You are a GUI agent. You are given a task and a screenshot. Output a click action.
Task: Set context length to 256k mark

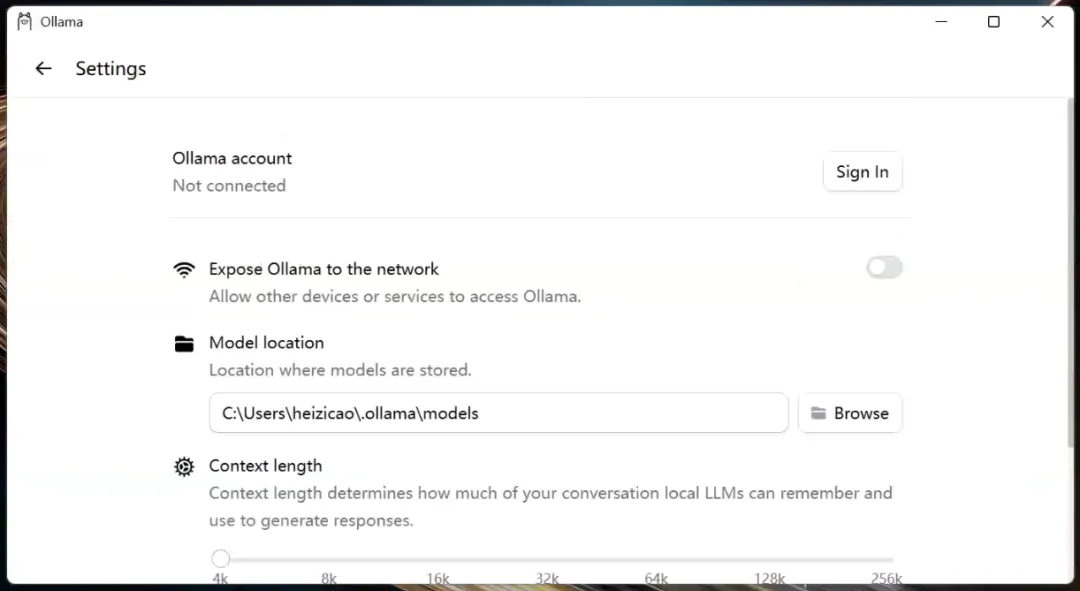888,560
